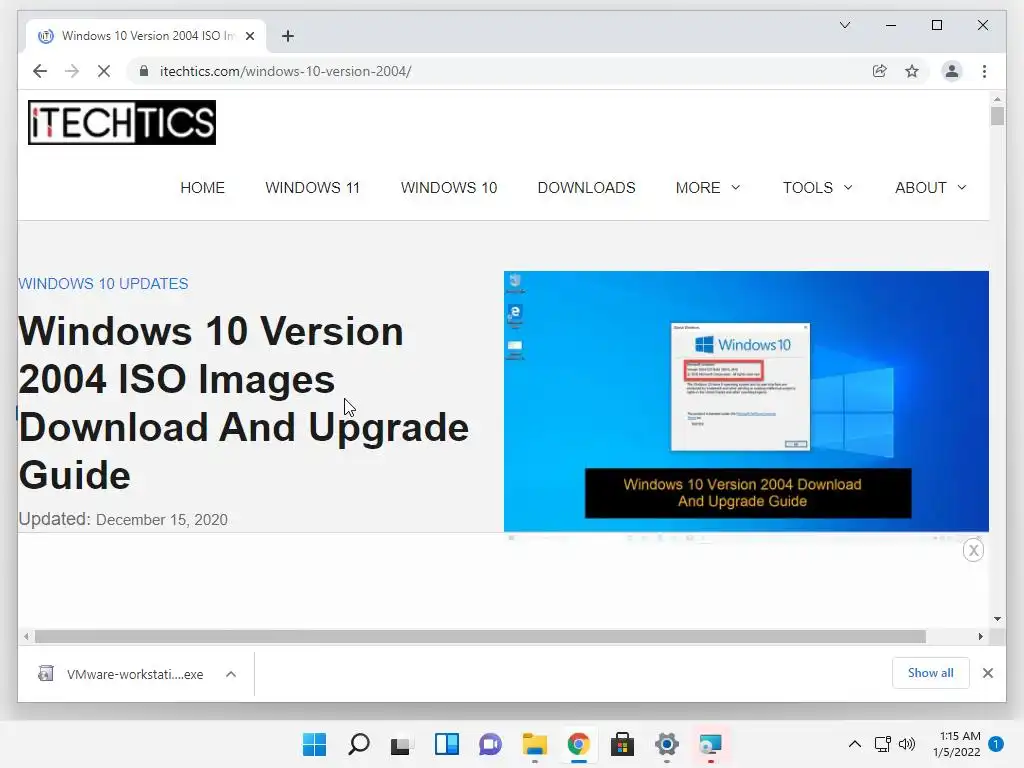This screenshot has height=768, width=1024.
Task: Expand the MORE dropdown menu
Action: tap(708, 187)
